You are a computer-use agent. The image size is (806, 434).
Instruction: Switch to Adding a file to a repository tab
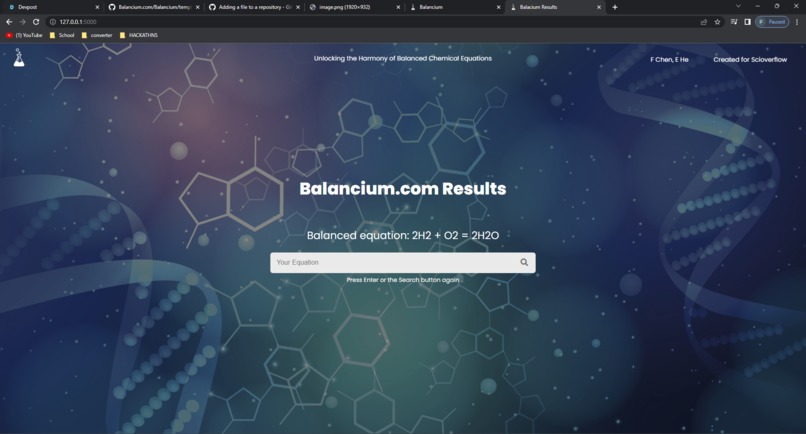252,7
